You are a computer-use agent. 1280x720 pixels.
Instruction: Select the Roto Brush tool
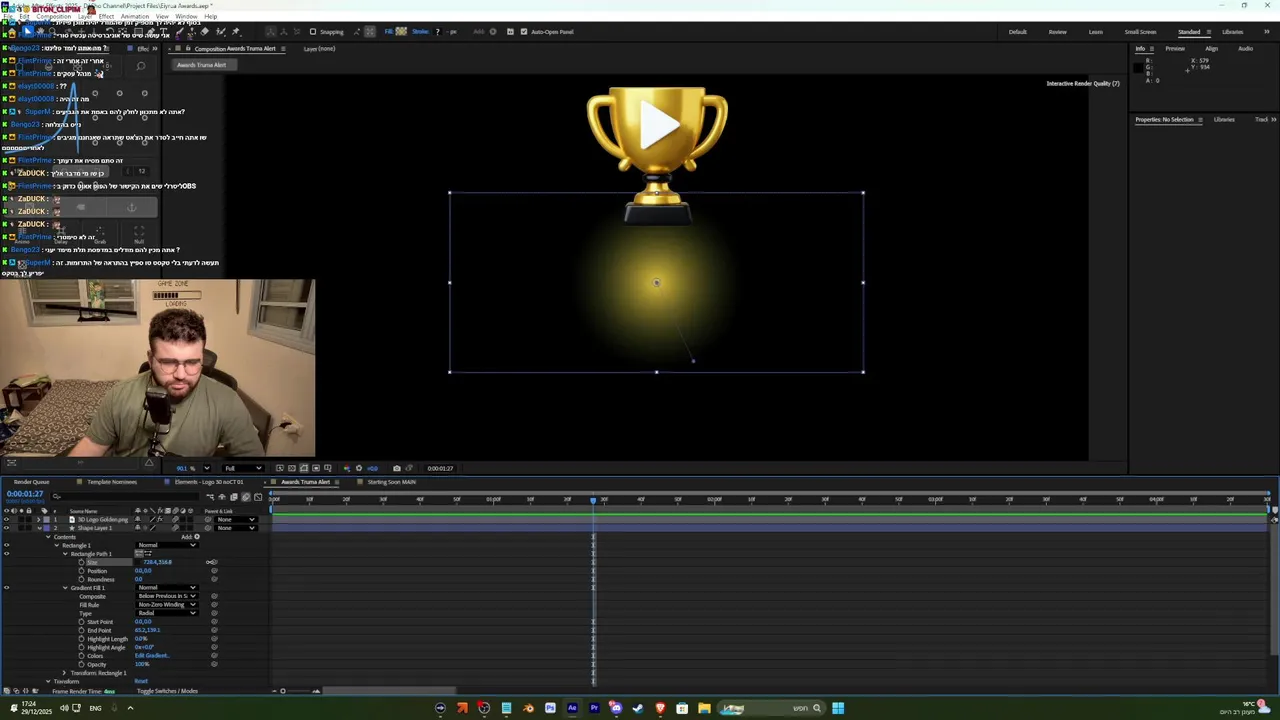(220, 31)
